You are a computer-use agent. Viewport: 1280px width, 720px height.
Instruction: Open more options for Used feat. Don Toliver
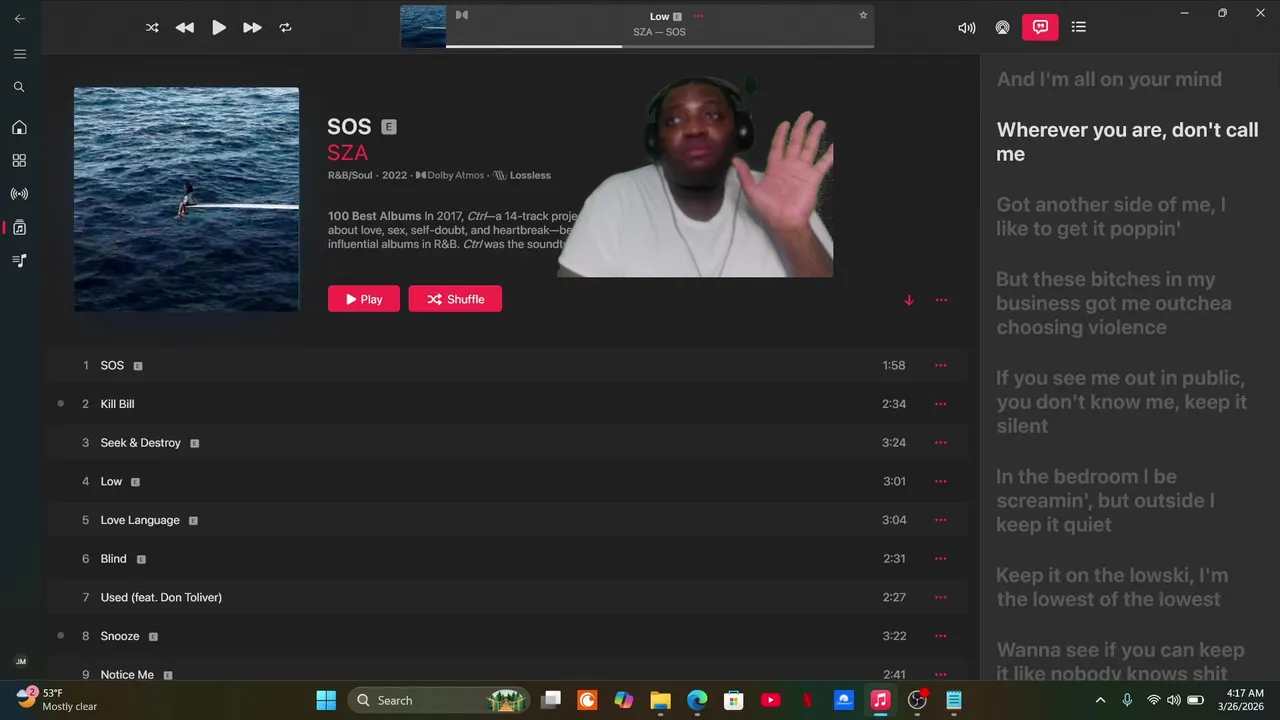pos(940,597)
